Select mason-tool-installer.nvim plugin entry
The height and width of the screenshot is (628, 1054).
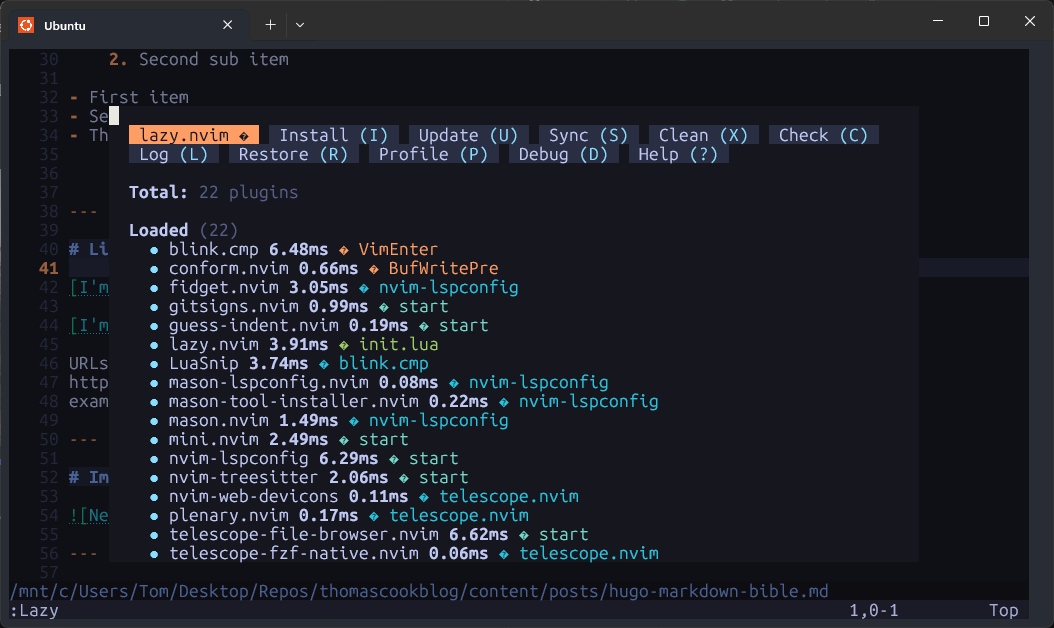point(293,401)
